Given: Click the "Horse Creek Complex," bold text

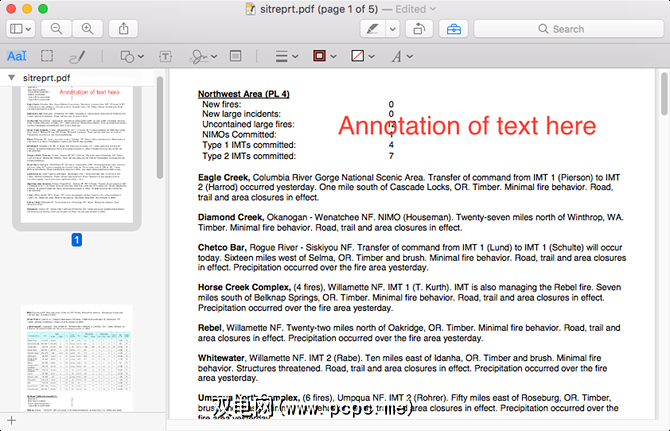Looking at the screenshot, I should pos(244,287).
